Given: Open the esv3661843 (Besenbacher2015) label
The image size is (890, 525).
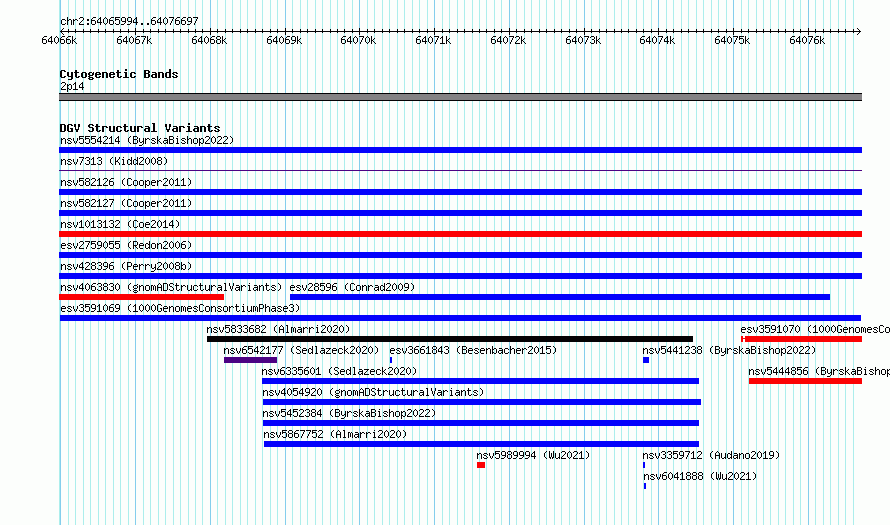Looking at the screenshot, I should pos(473,350).
